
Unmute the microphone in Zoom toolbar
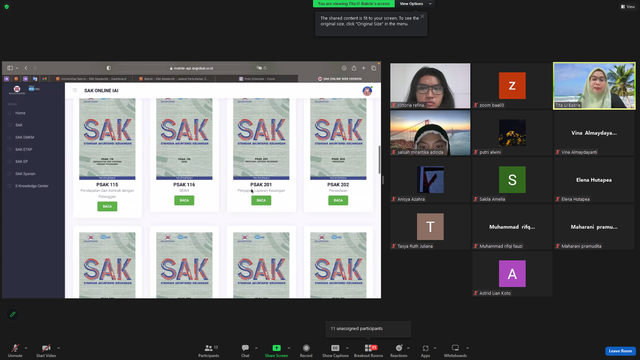(x=15, y=350)
